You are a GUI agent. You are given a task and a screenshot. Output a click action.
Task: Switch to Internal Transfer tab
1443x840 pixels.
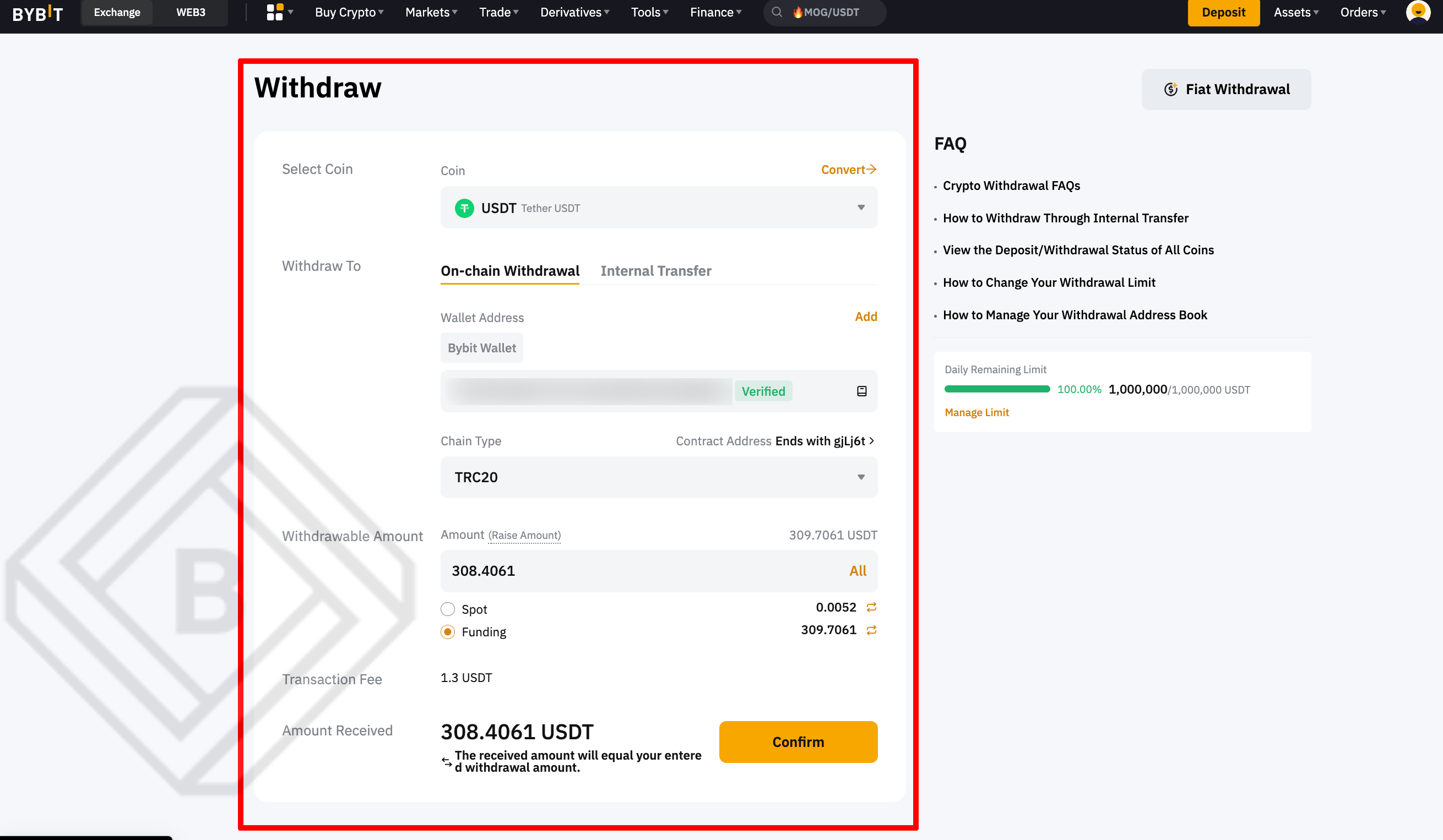pyautogui.click(x=655, y=271)
